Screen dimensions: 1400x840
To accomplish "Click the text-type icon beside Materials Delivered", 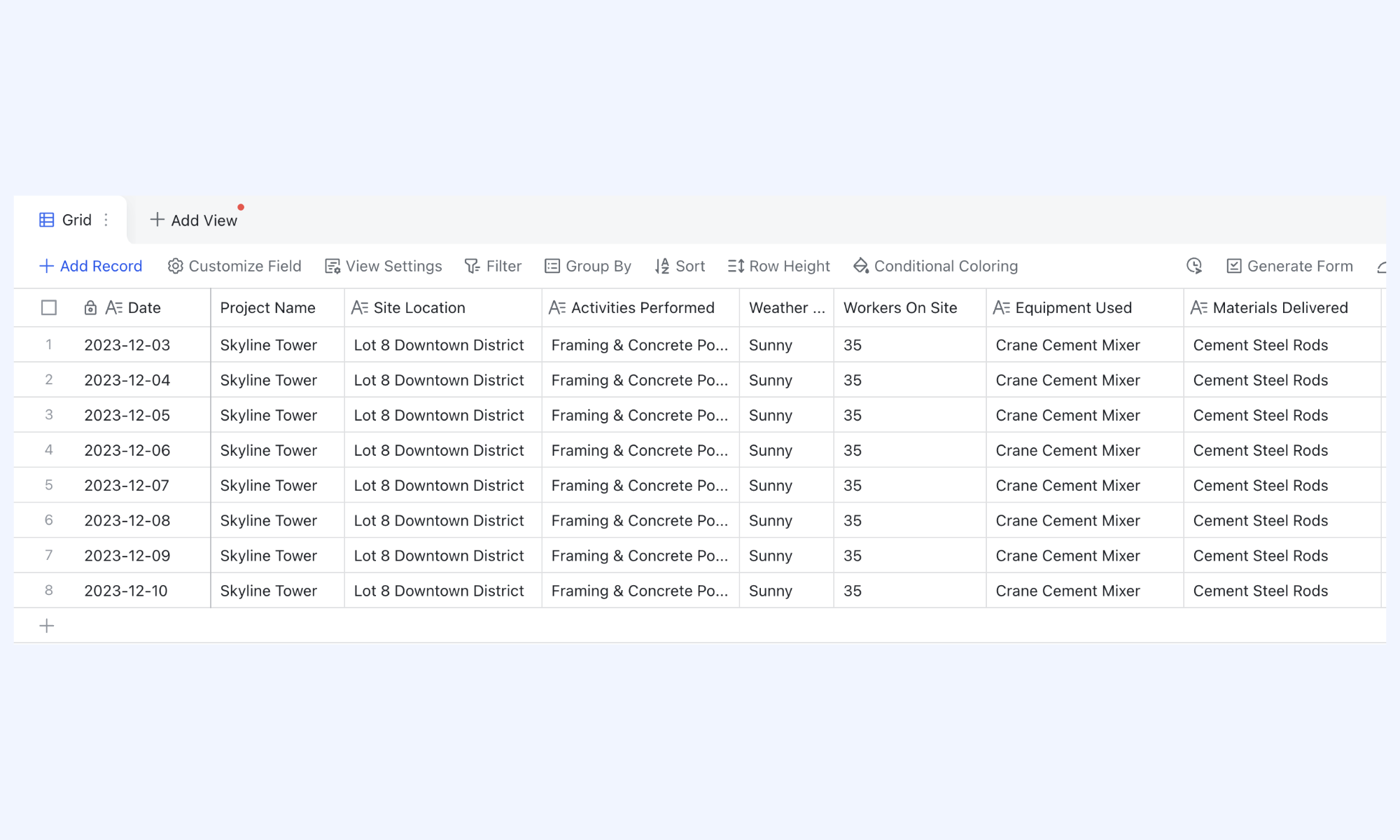I will click(x=1199, y=308).
